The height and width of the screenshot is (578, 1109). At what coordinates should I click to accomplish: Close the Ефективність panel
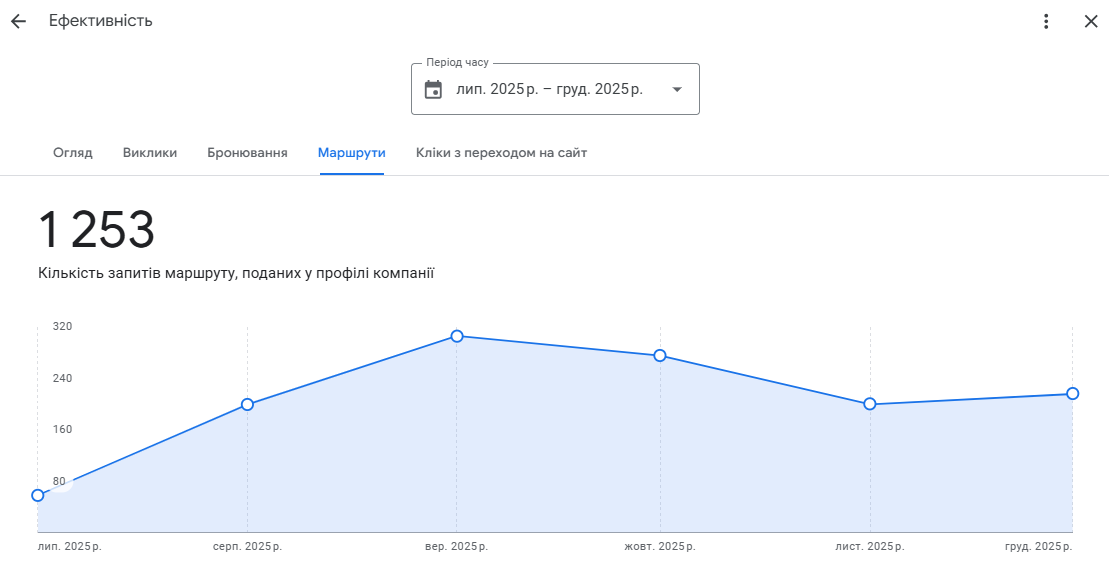click(x=1090, y=21)
